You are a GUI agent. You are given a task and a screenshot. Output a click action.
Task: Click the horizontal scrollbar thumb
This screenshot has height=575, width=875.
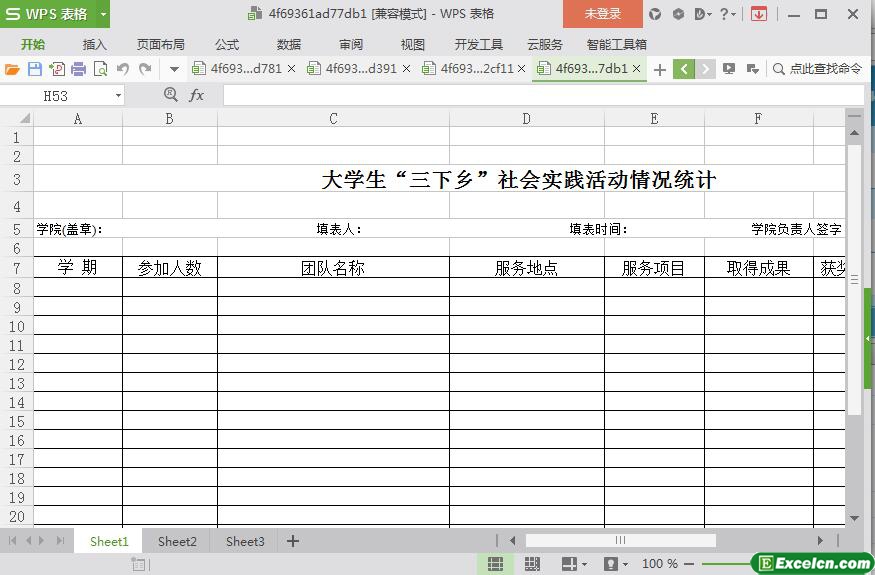pos(621,540)
